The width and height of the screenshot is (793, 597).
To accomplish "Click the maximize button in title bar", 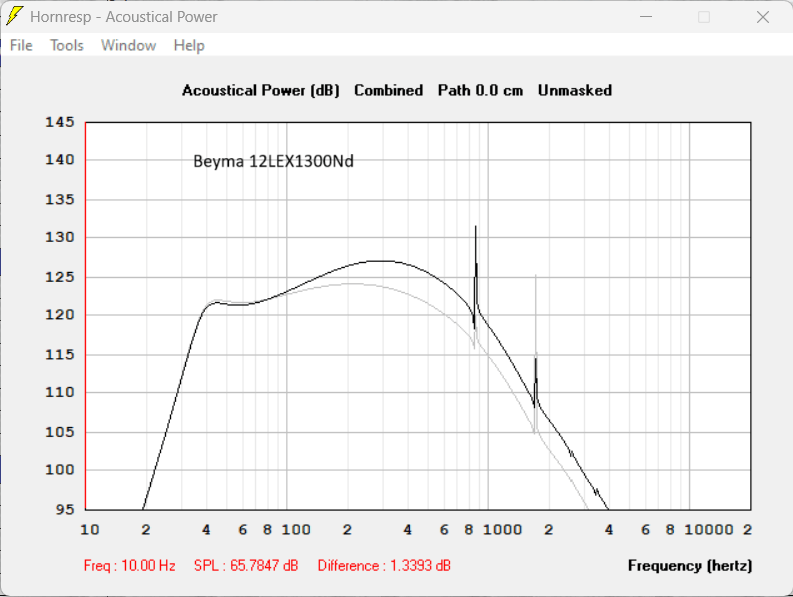I will click(704, 17).
